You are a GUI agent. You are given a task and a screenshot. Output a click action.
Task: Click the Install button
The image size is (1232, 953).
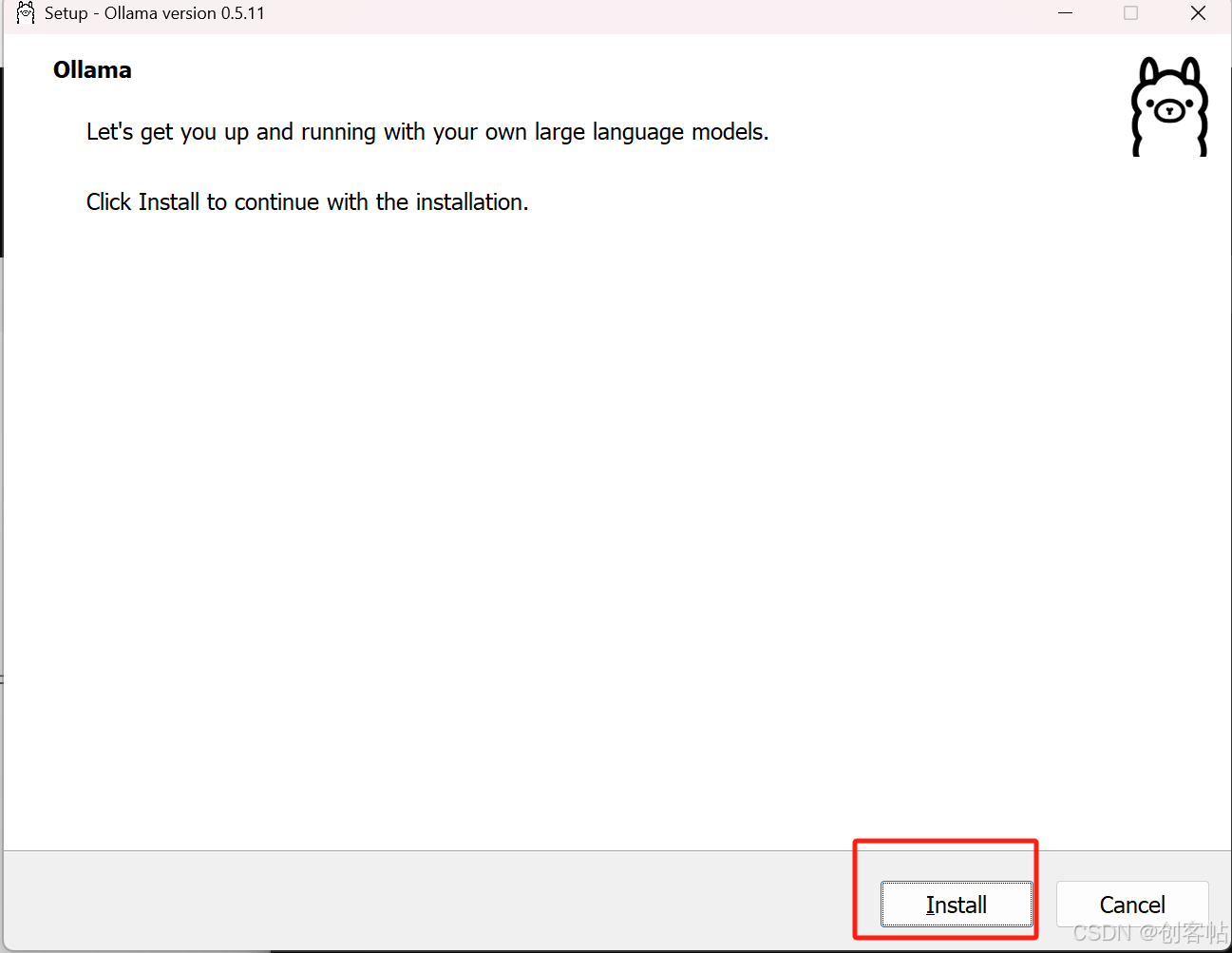(957, 905)
